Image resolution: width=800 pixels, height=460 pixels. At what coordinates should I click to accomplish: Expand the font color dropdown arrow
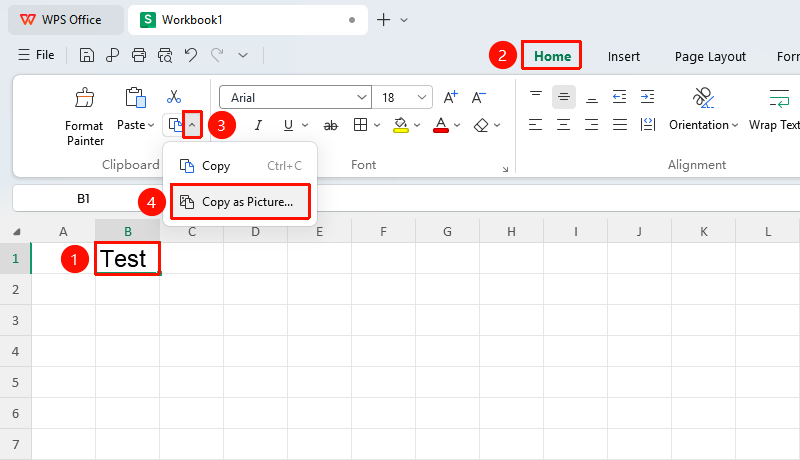457,125
